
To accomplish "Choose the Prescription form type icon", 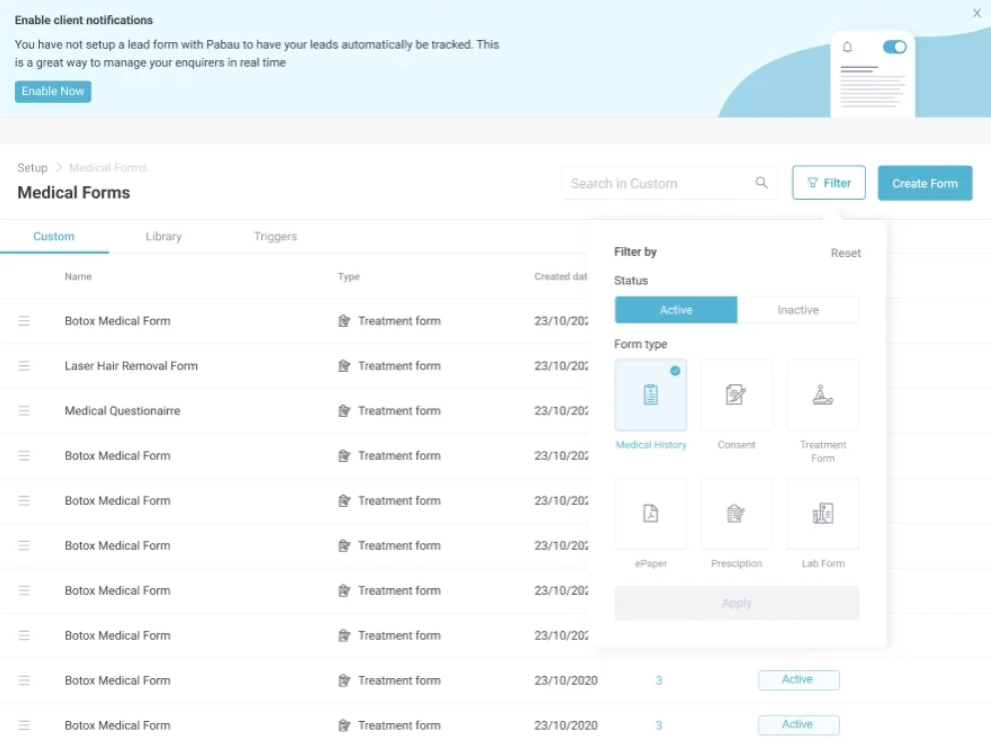I will click(736, 513).
